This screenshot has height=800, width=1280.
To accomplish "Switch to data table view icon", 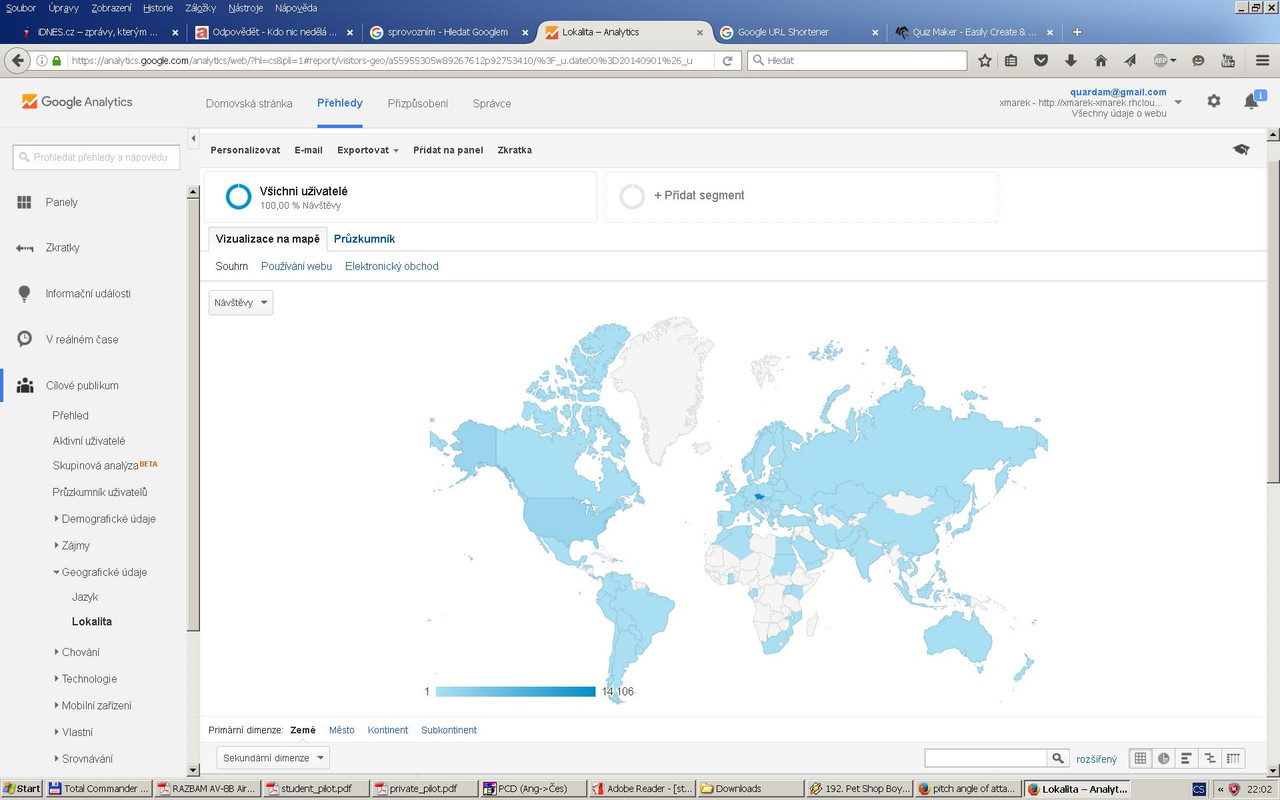I will 1140,759.
